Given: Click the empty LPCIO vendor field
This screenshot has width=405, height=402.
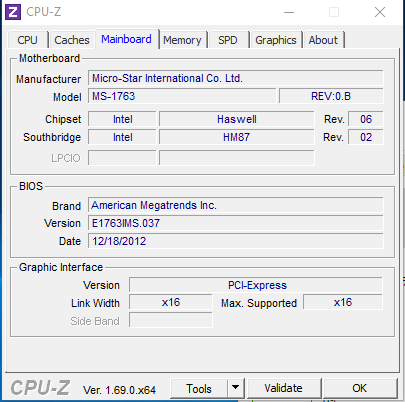Looking at the screenshot, I should pyautogui.click(x=122, y=158).
